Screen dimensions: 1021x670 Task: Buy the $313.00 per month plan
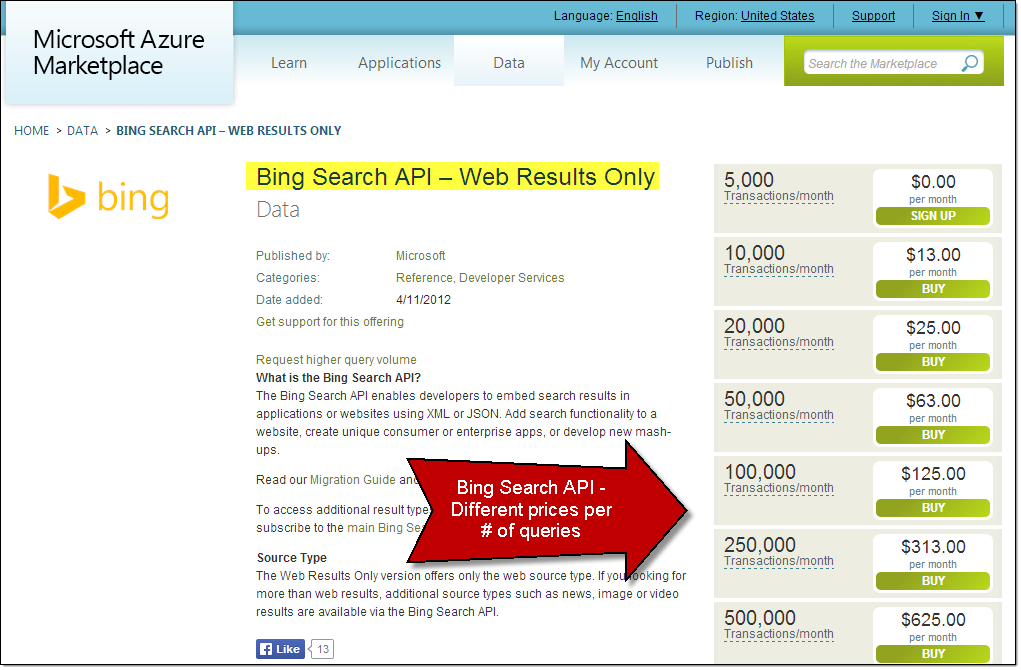coord(932,580)
